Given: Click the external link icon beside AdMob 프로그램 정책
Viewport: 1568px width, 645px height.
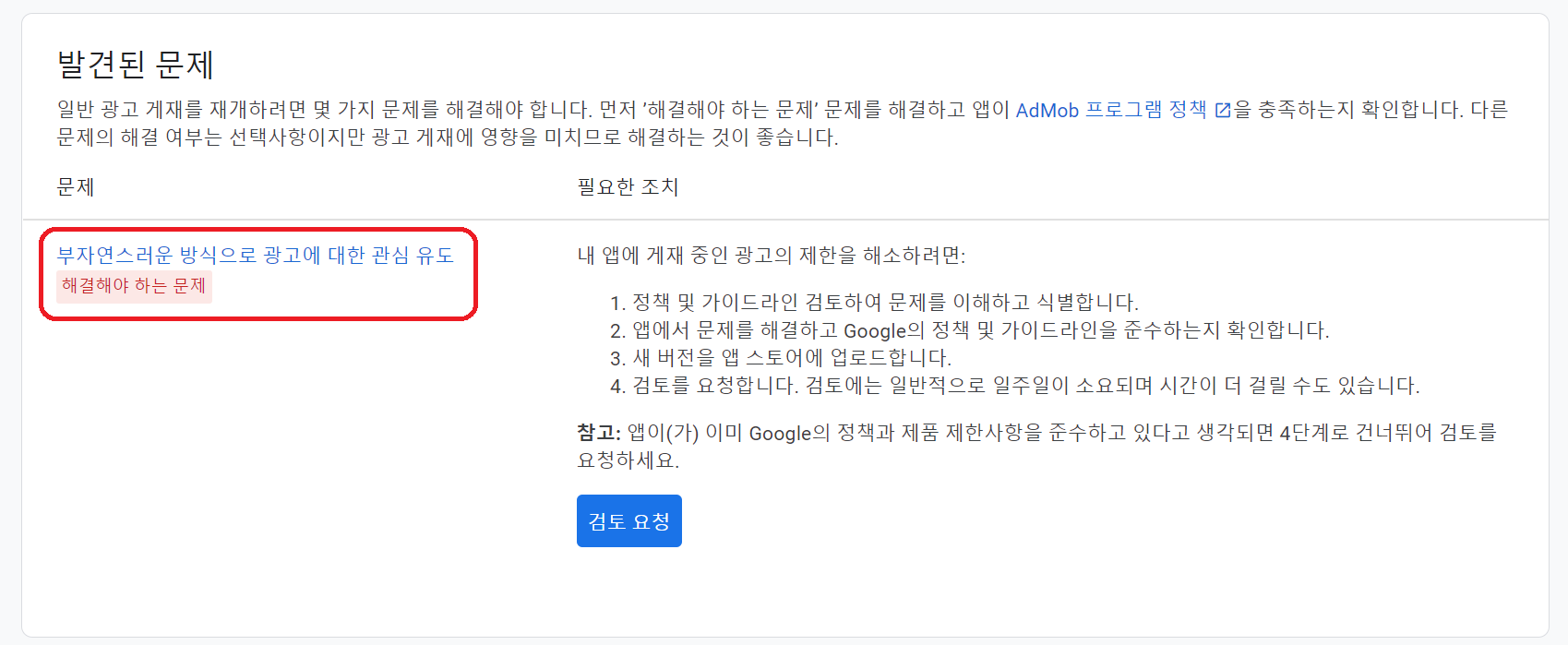Looking at the screenshot, I should tap(1223, 111).
